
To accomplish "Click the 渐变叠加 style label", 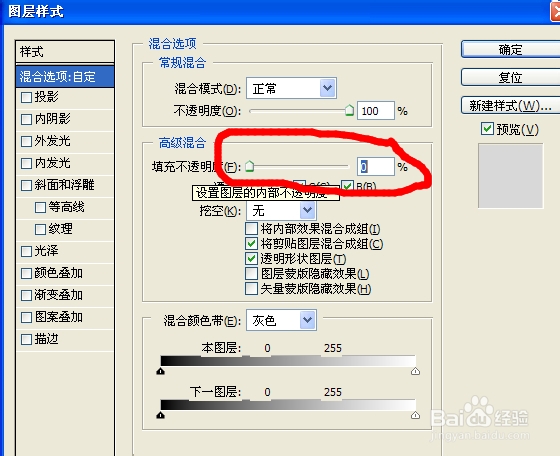I will coord(59,295).
